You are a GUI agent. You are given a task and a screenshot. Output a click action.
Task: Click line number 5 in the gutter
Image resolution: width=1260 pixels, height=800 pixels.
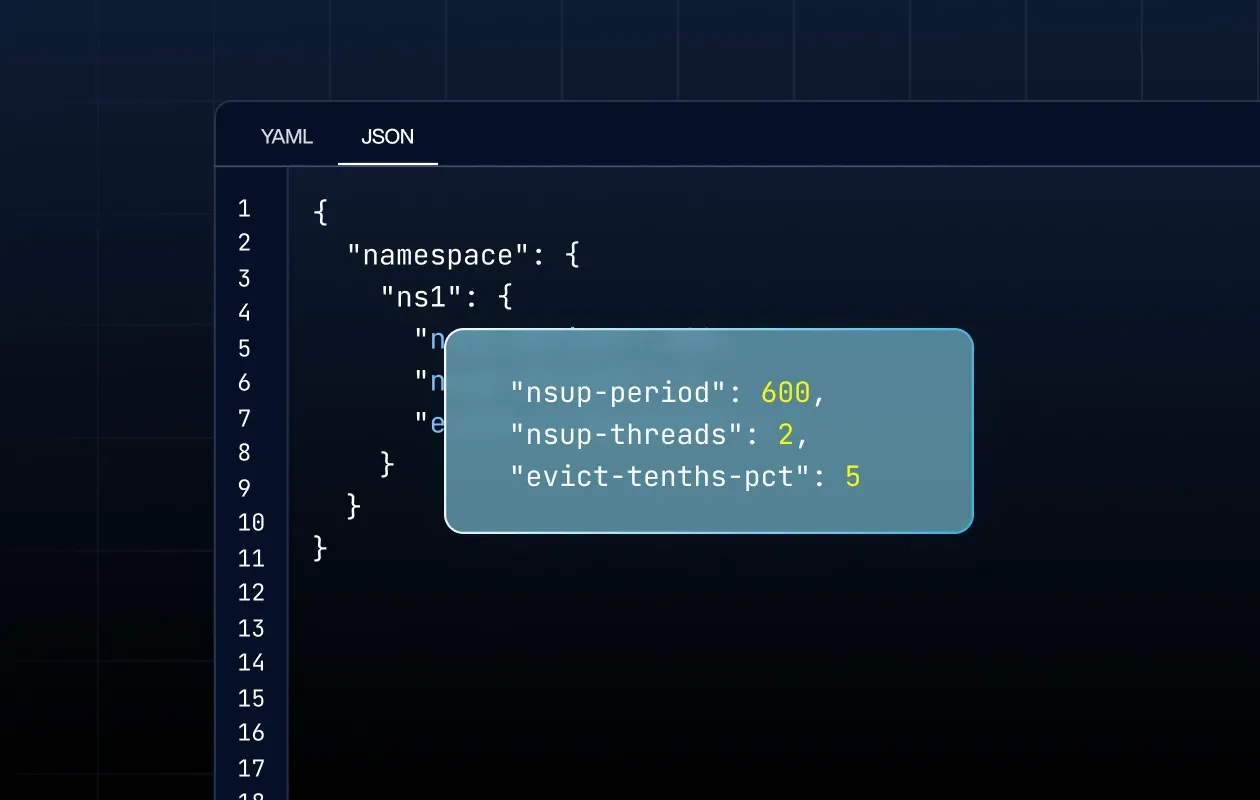tap(244, 349)
